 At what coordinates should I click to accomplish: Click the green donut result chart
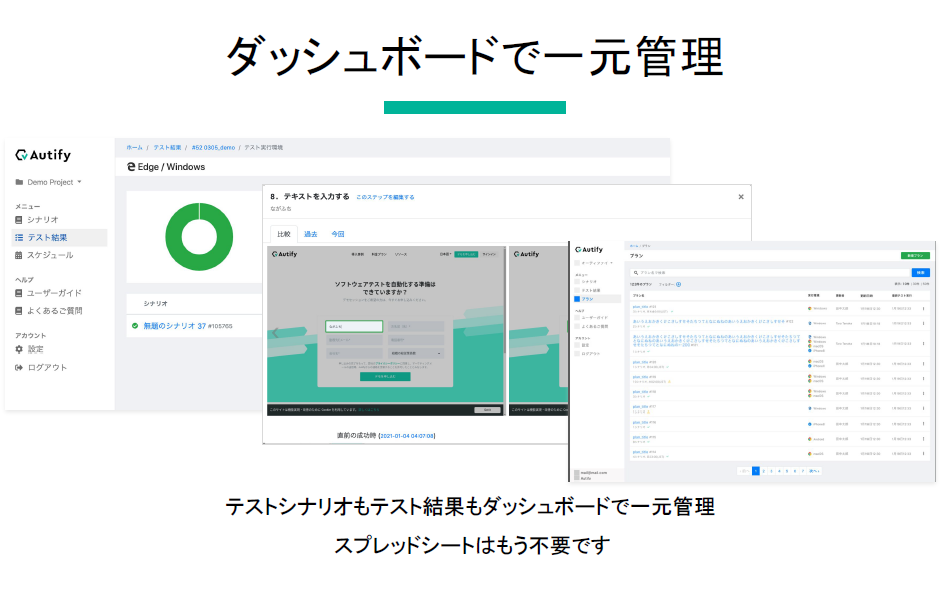point(197,236)
